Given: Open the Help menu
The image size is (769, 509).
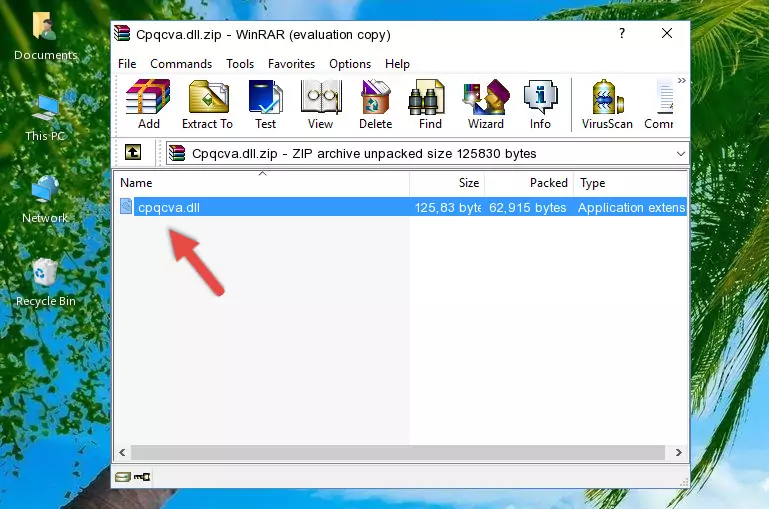Looking at the screenshot, I should [x=397, y=64].
